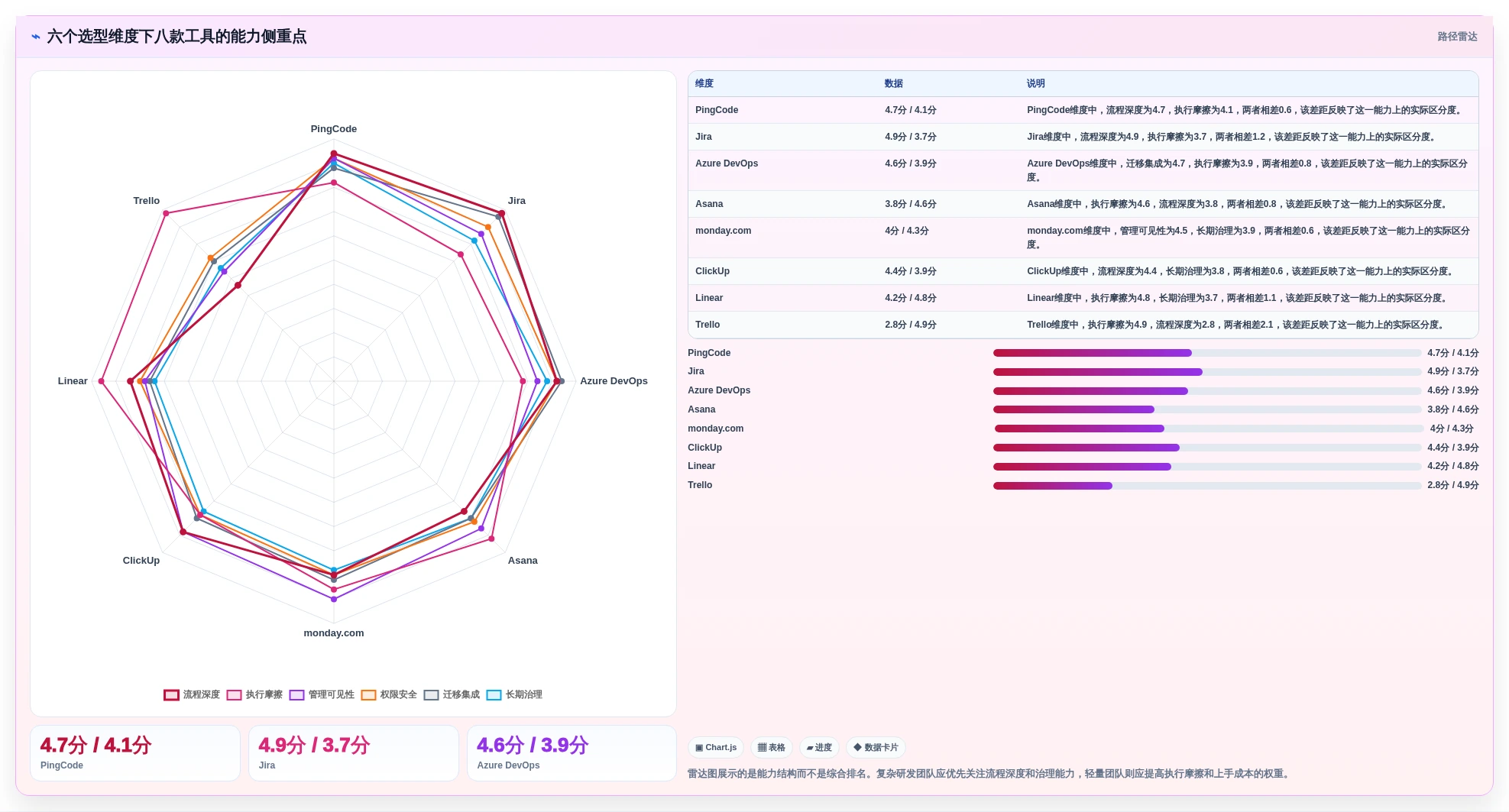The height and width of the screenshot is (812, 1509).
Task: Click the Trello progress bar
Action: (1207, 486)
